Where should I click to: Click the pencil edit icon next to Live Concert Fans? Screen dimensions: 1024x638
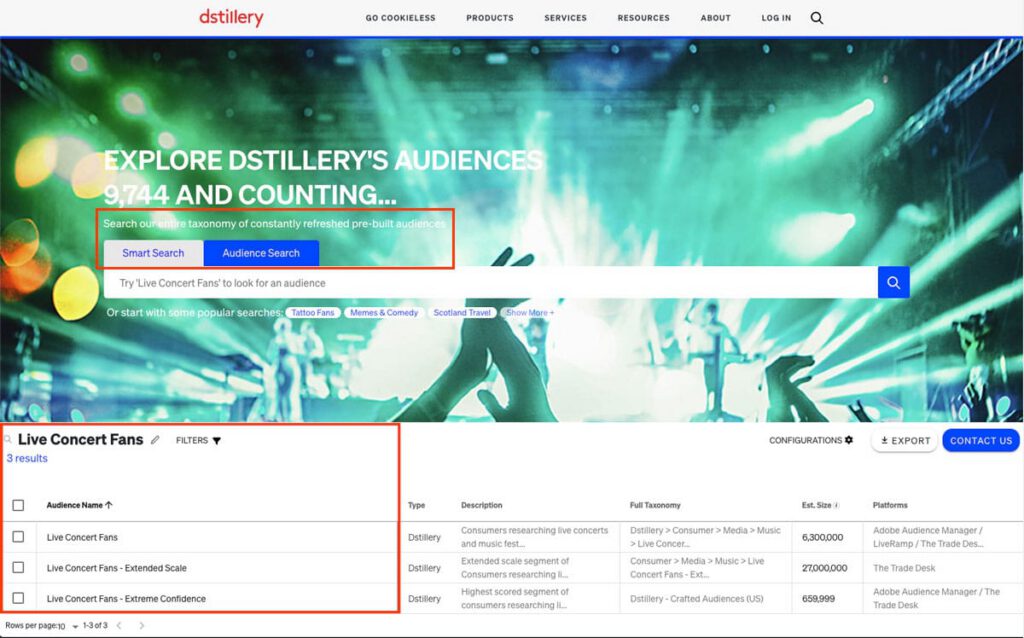point(155,440)
